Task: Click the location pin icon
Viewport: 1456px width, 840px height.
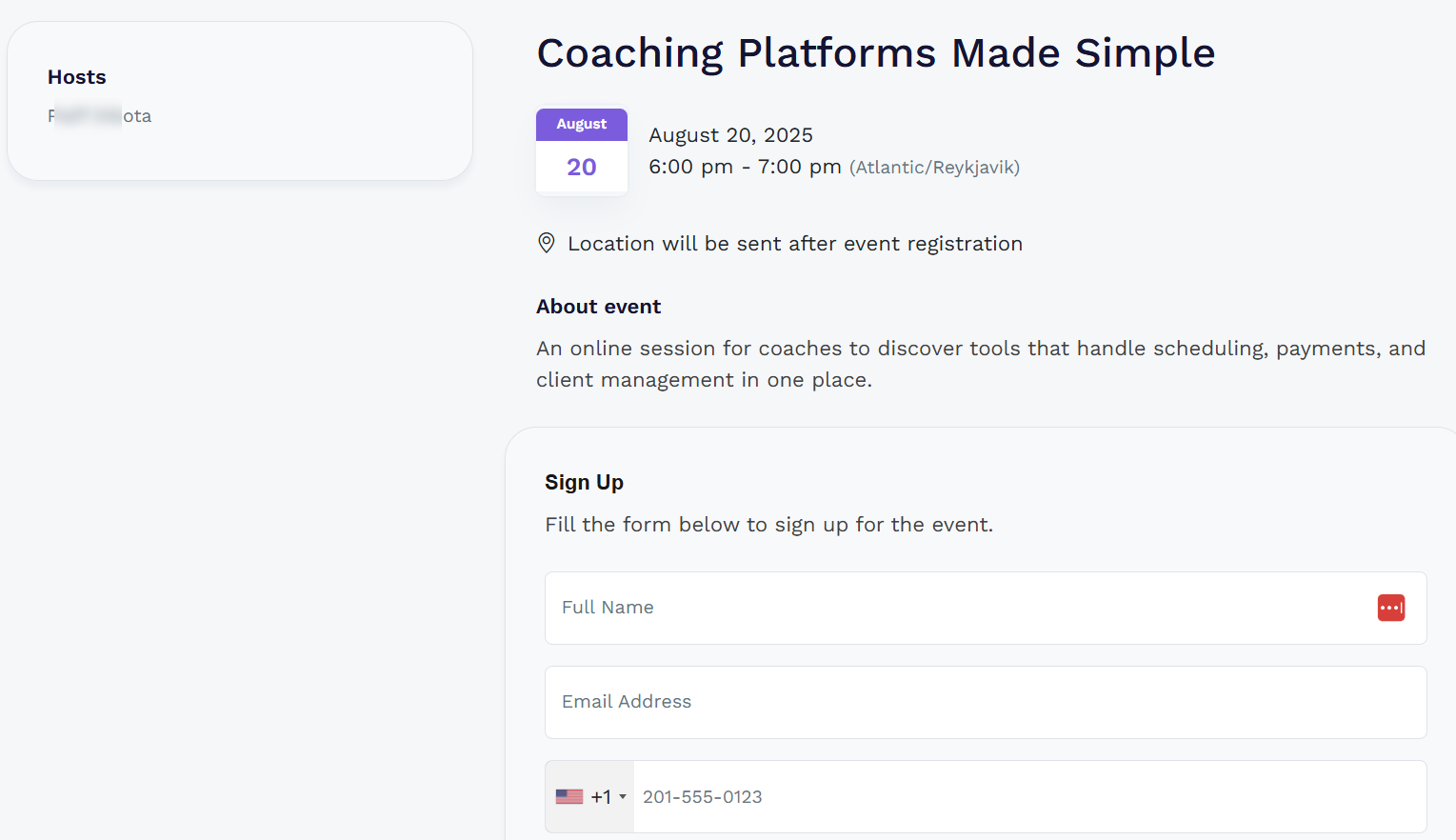Action: pos(546,243)
